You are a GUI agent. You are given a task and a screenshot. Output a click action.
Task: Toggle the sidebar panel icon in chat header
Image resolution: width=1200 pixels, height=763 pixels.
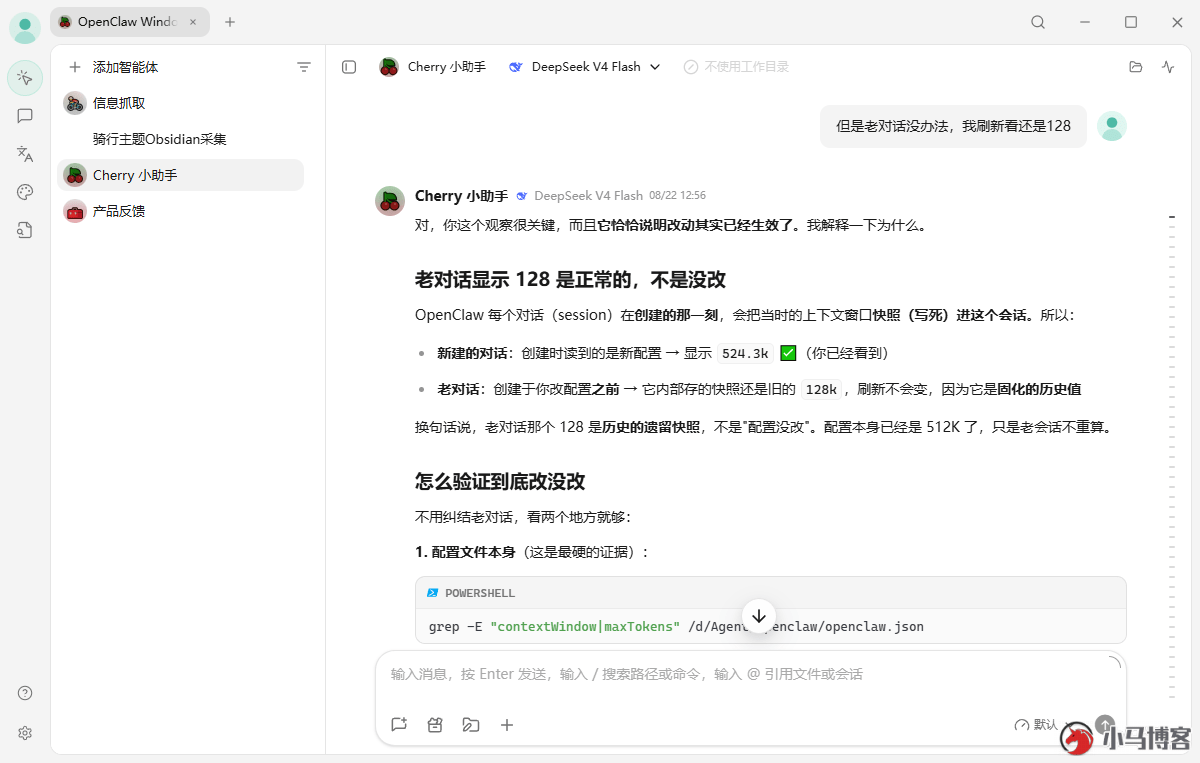pos(349,67)
